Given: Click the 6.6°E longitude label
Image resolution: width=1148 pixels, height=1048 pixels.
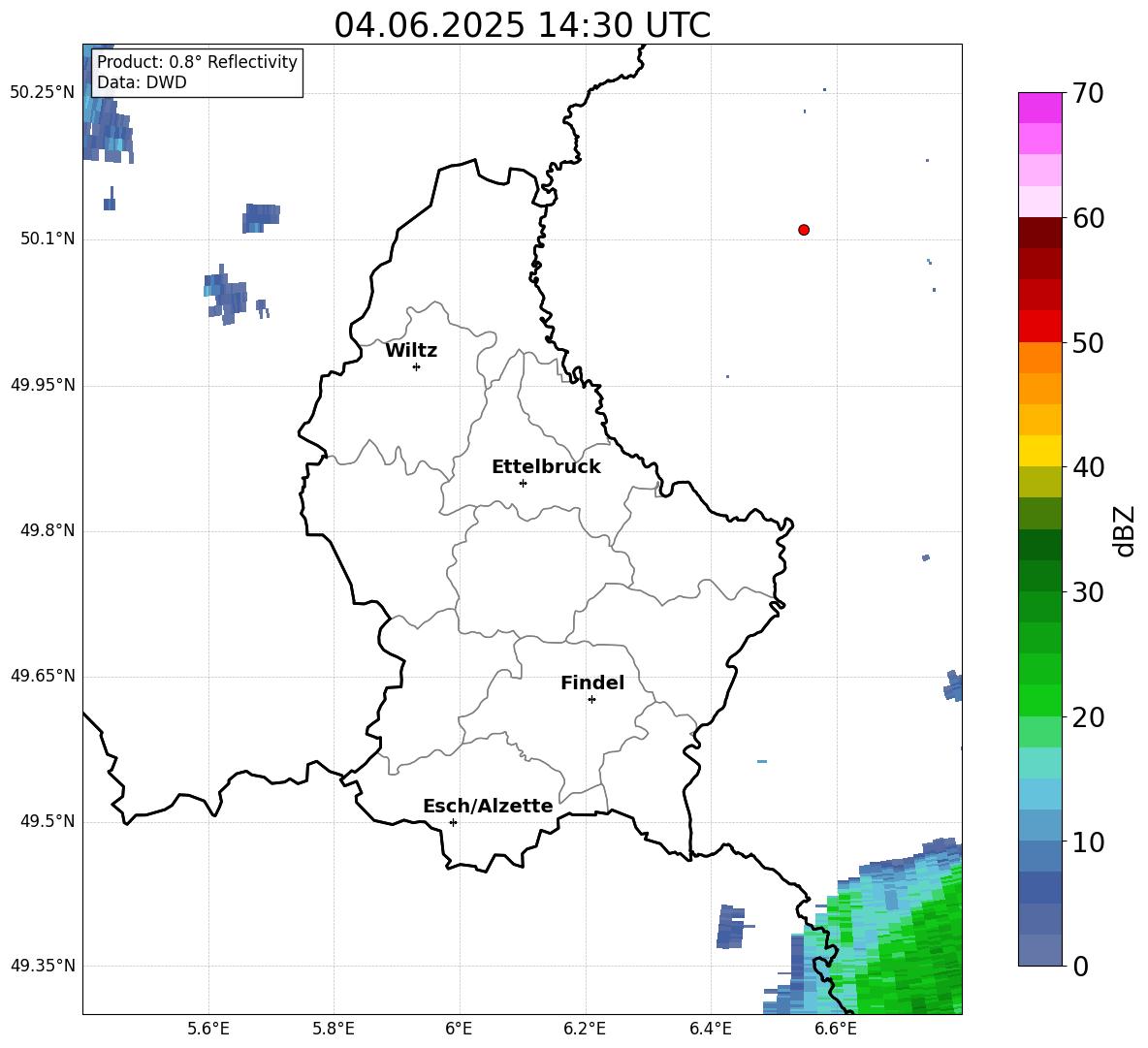Looking at the screenshot, I should click(836, 1029).
